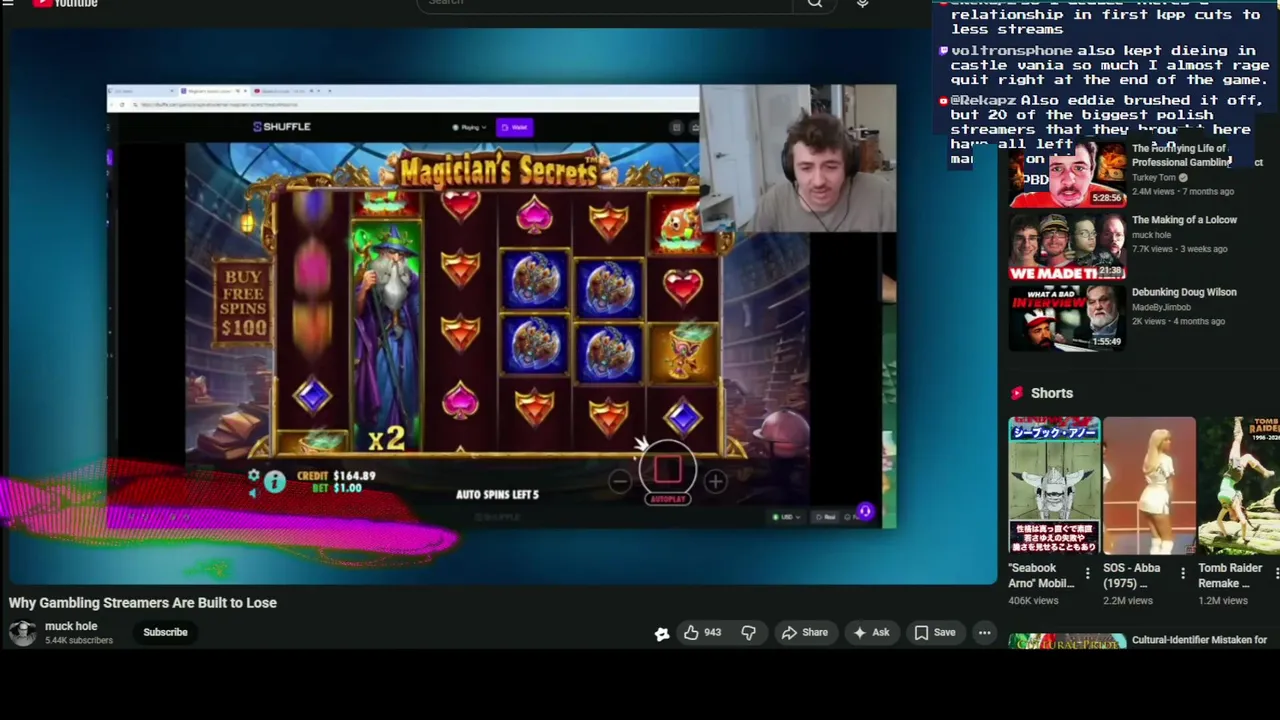This screenshot has height=720, width=1280.
Task: Open the USD currency dropdown below the game
Action: pyautogui.click(x=788, y=516)
